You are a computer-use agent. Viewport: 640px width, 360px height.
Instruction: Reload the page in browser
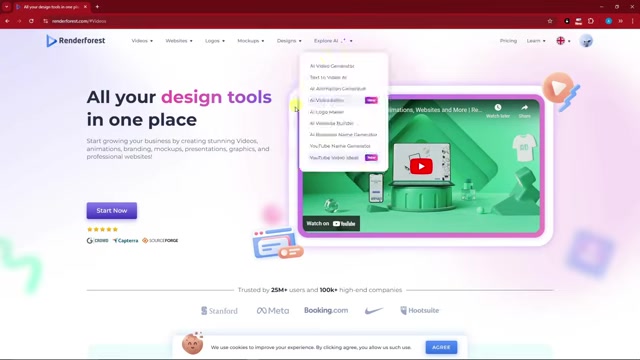point(31,21)
